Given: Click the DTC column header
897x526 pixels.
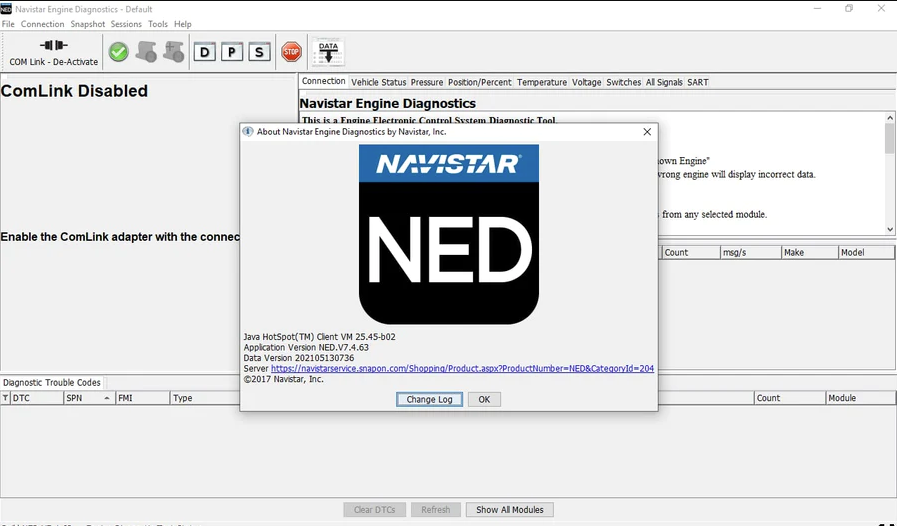Looking at the screenshot, I should click(x=37, y=398).
